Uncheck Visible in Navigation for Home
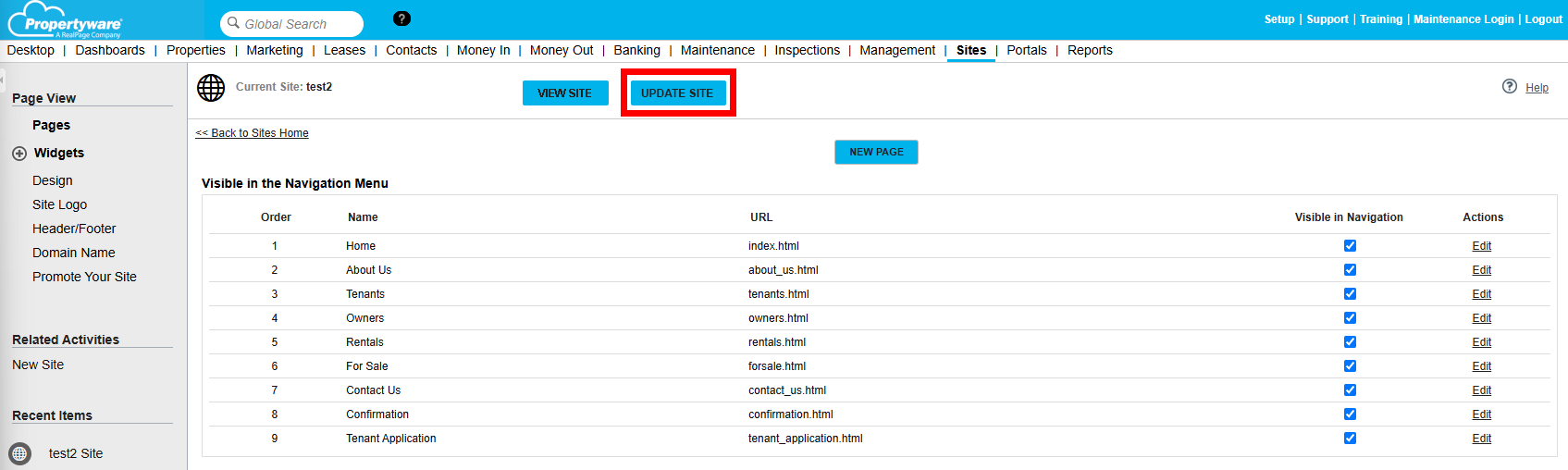Screen dimensions: 1568x470 pyautogui.click(x=1350, y=246)
